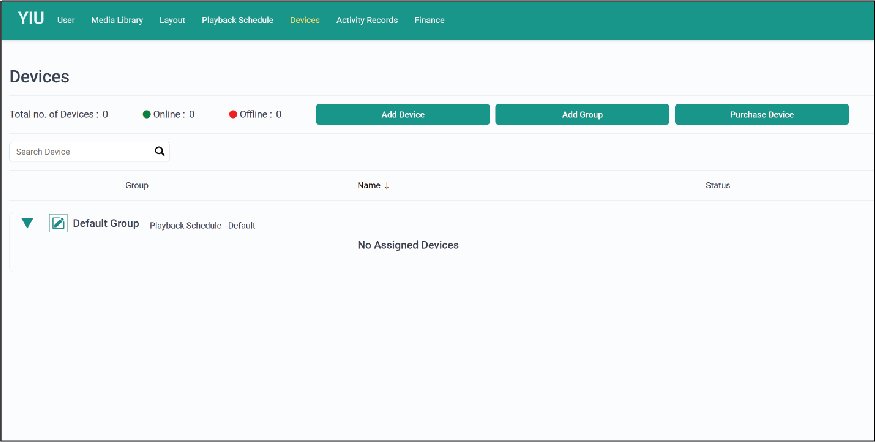Click the Group column header
This screenshot has width=875, height=442.
coord(137,185)
